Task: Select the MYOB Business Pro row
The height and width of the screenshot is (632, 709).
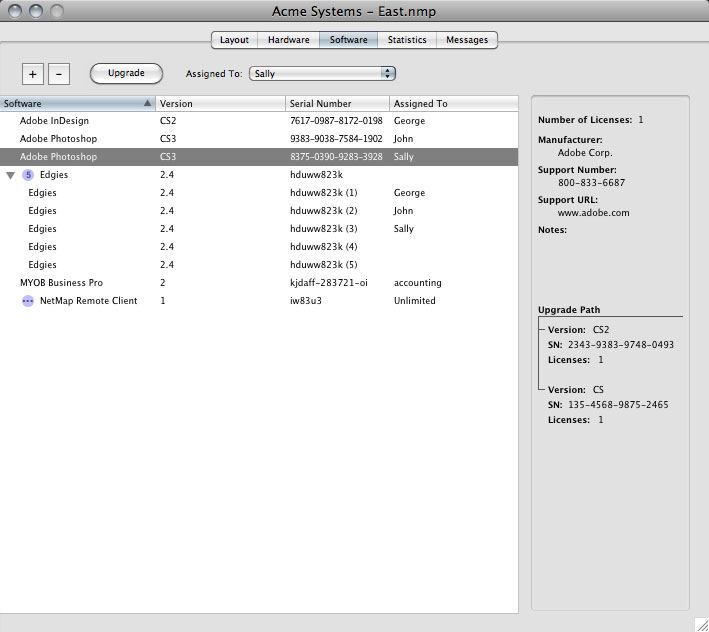Action: pos(259,283)
